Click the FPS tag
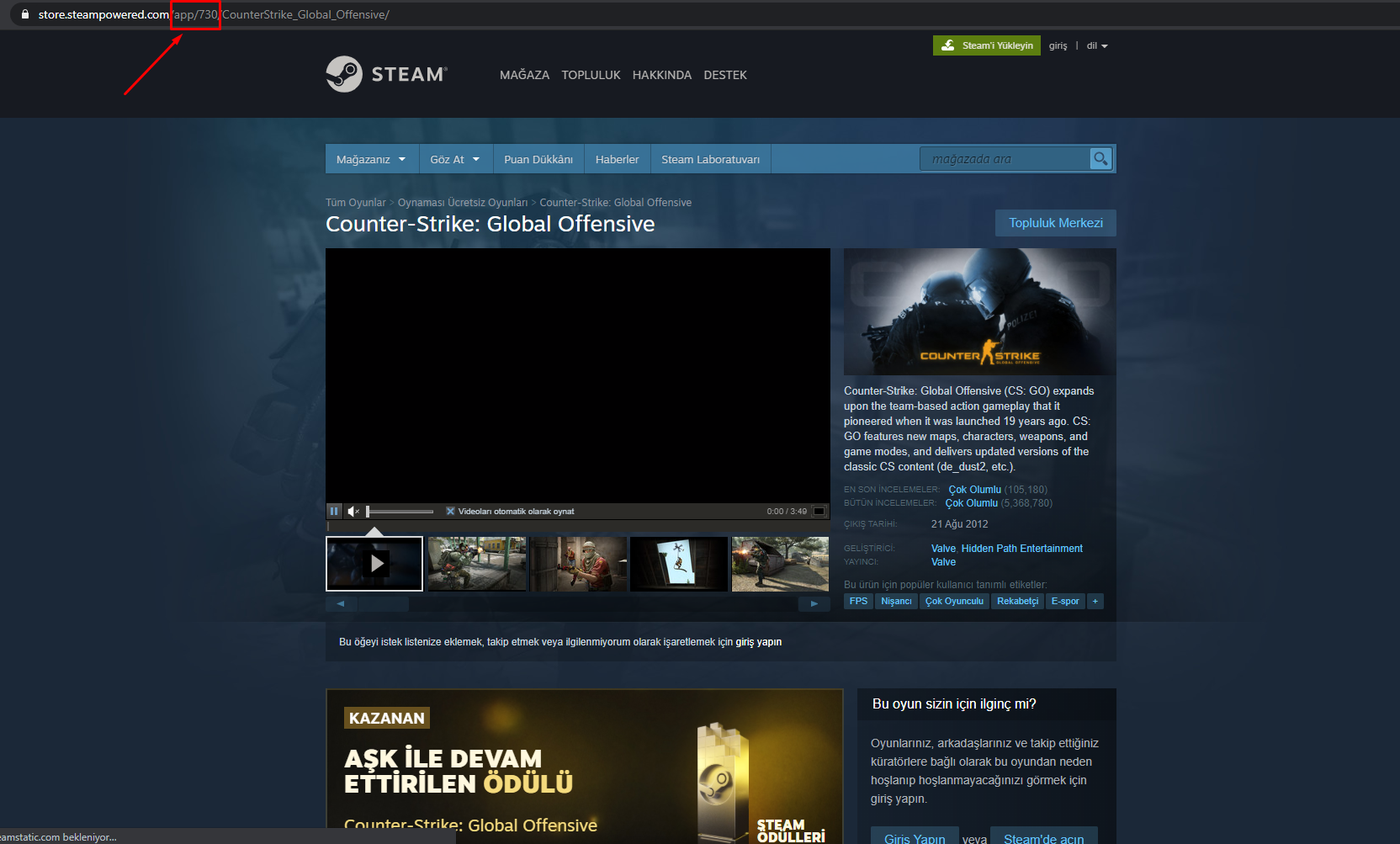1400x844 pixels. coord(858,601)
